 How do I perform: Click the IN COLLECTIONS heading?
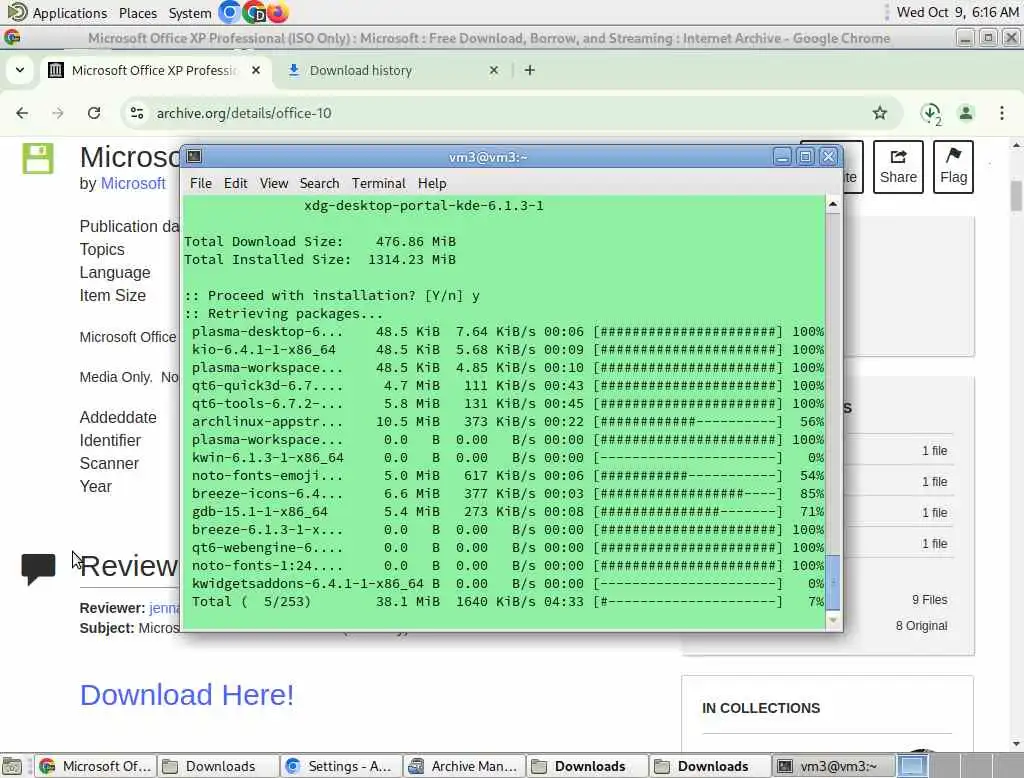761,708
